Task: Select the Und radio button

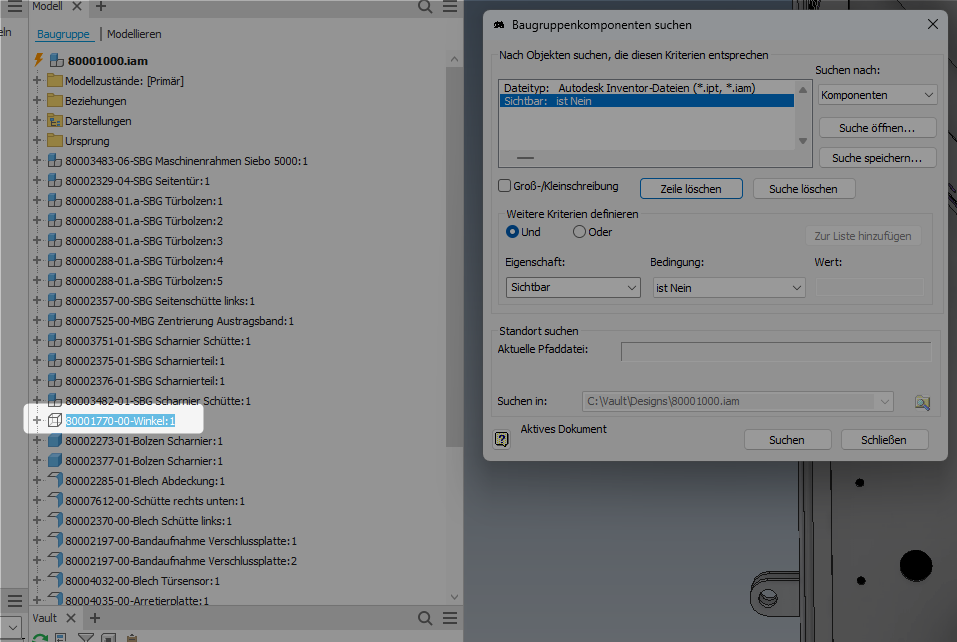Action: (x=512, y=232)
